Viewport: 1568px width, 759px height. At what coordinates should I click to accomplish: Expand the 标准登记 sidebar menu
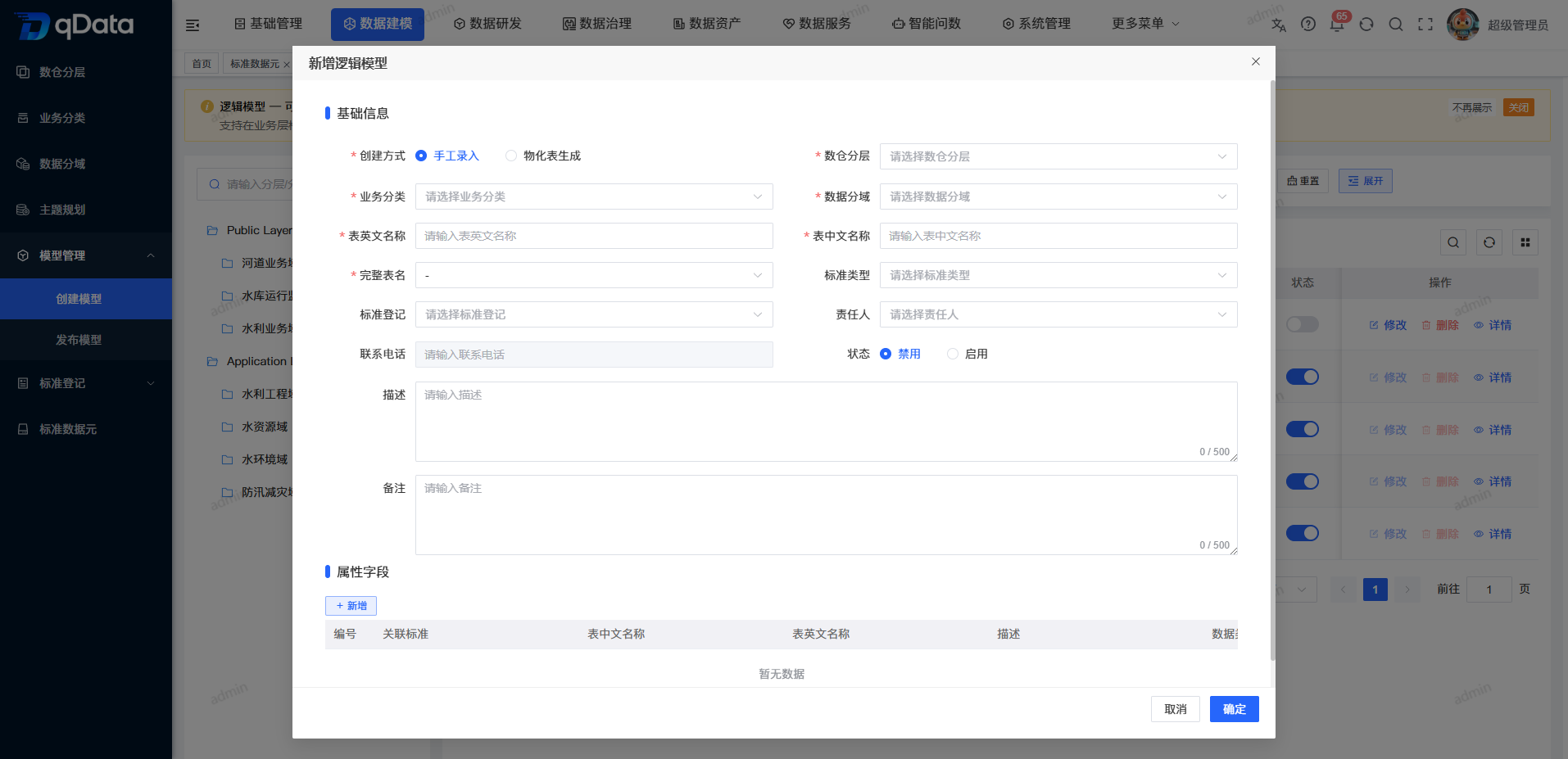click(86, 383)
